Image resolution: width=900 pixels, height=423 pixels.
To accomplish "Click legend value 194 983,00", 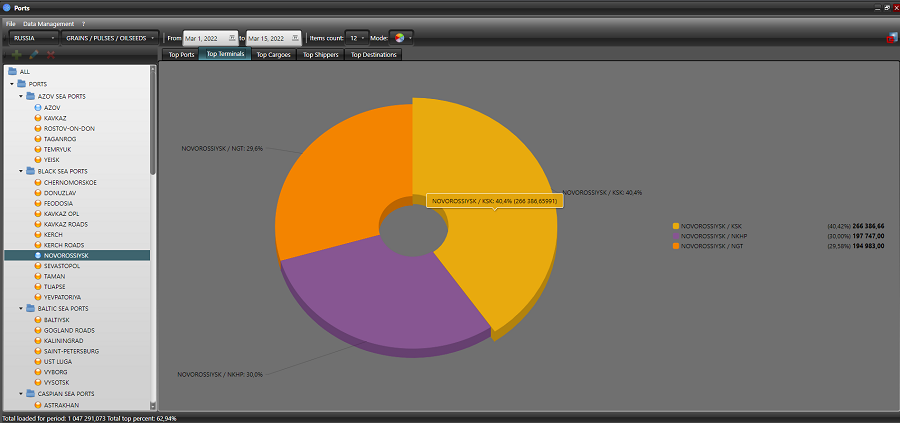I will (868, 246).
